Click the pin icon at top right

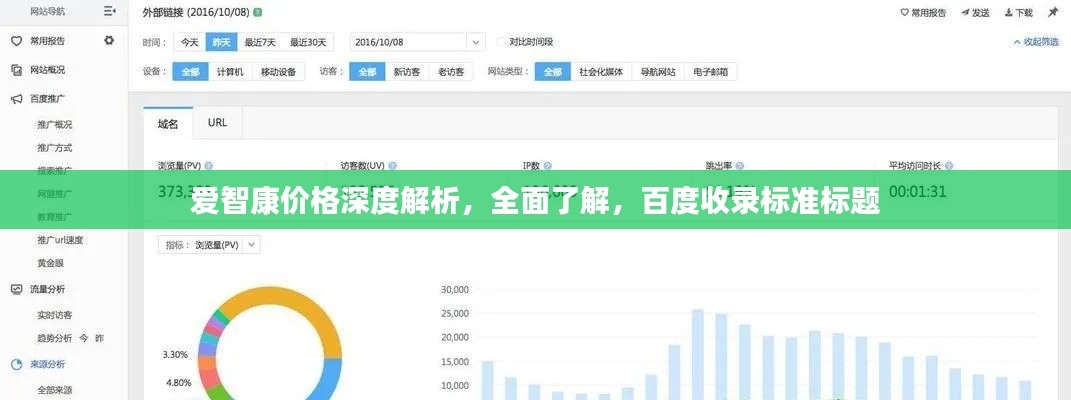tap(1053, 13)
